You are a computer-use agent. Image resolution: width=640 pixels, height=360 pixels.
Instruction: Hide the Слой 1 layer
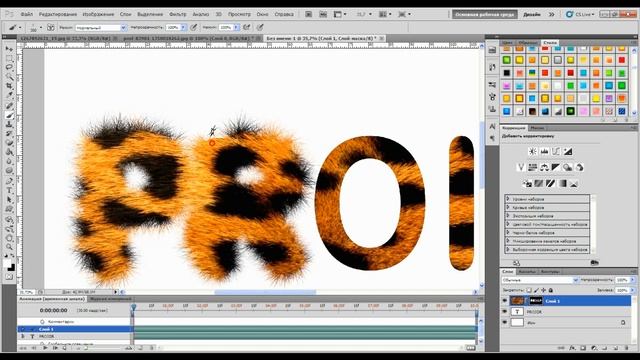505,301
